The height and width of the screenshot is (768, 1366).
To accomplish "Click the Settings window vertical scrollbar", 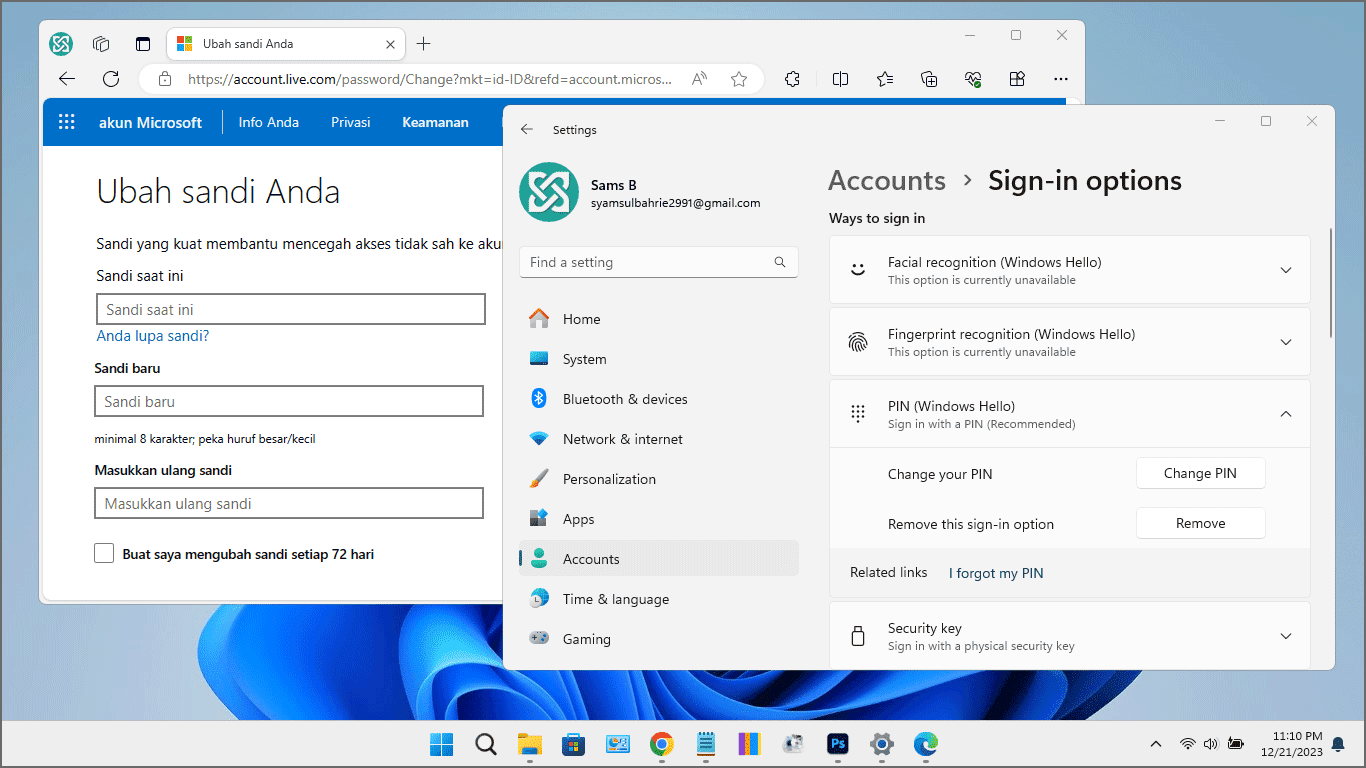I will click(x=1331, y=283).
